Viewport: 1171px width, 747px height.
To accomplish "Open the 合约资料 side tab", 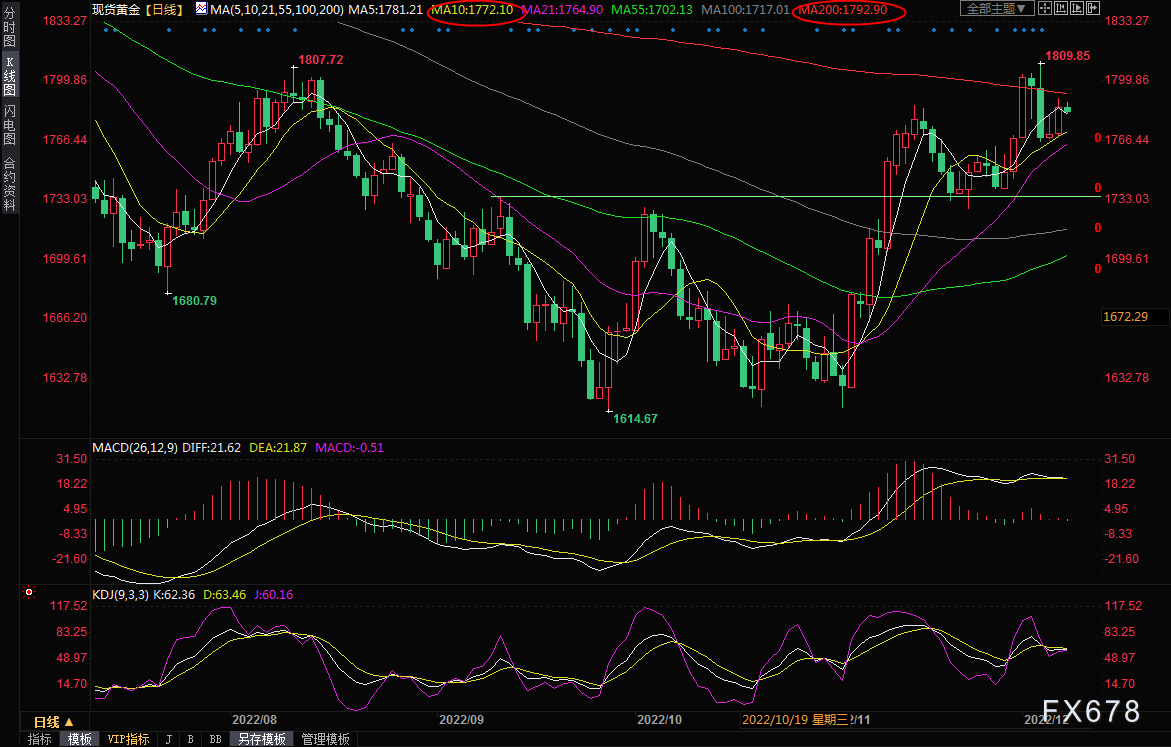I will click(x=9, y=185).
